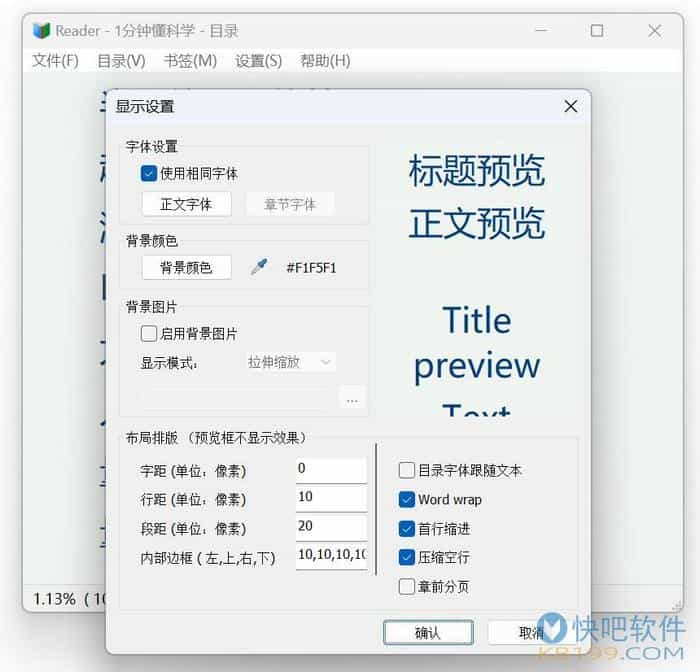
Task: Uncheck the 使用相同字体 checkbox
Action: coord(149,173)
